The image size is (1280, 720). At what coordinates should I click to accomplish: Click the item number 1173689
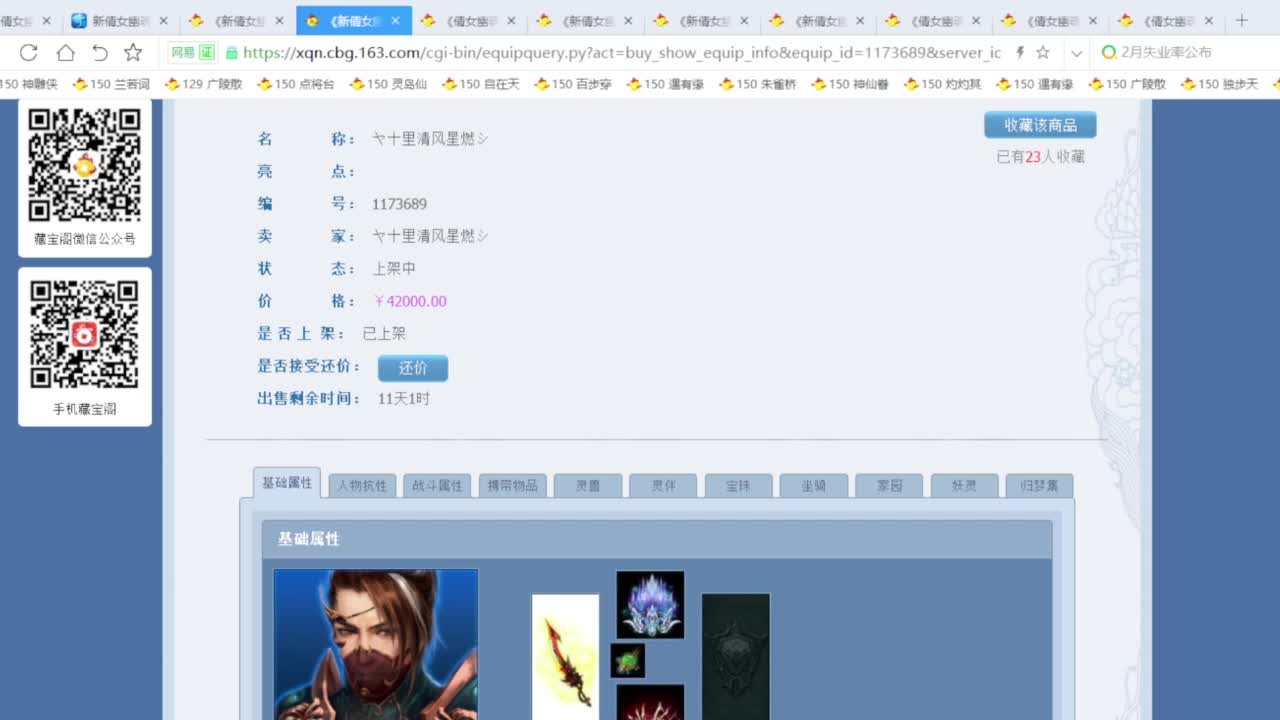tap(399, 204)
